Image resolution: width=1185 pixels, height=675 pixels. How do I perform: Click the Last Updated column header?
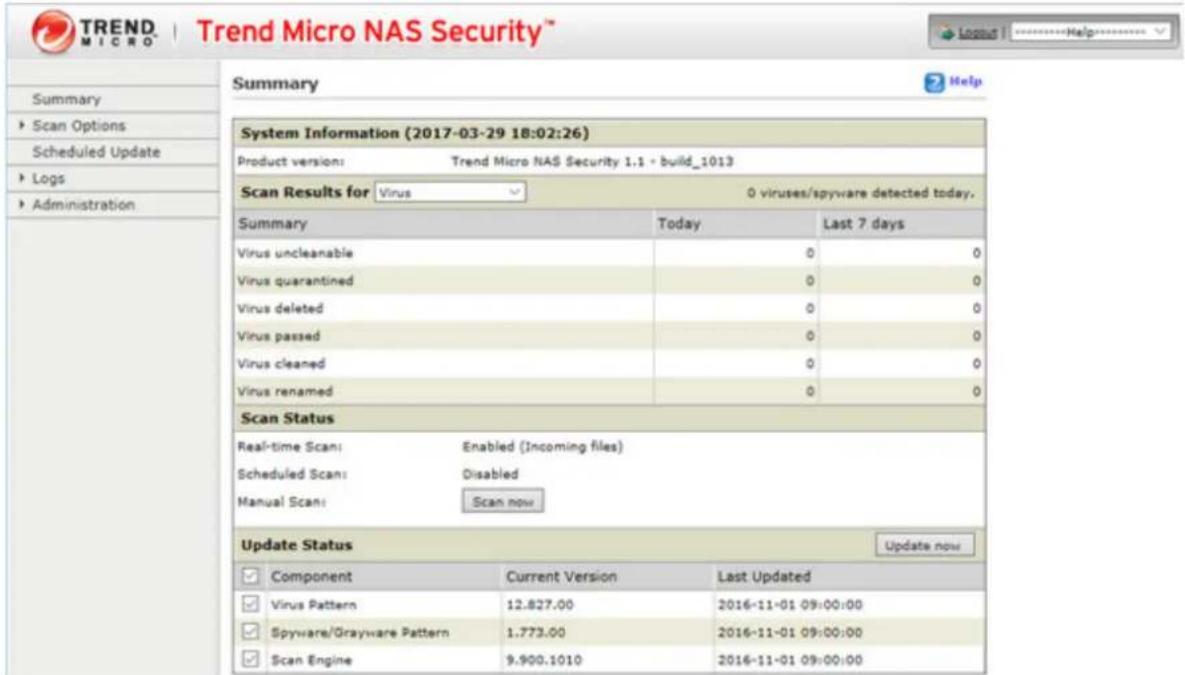point(764,577)
